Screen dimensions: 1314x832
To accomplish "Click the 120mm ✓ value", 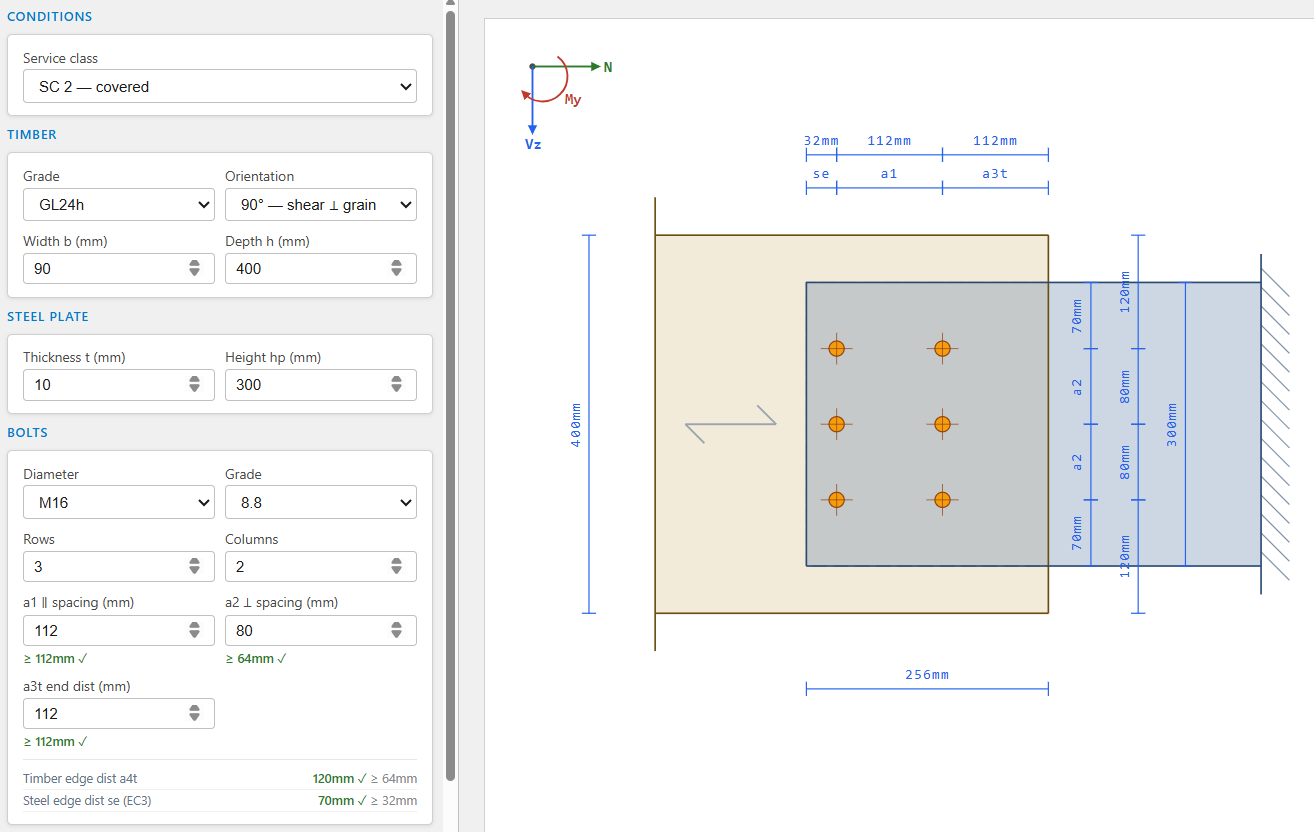I will [340, 779].
